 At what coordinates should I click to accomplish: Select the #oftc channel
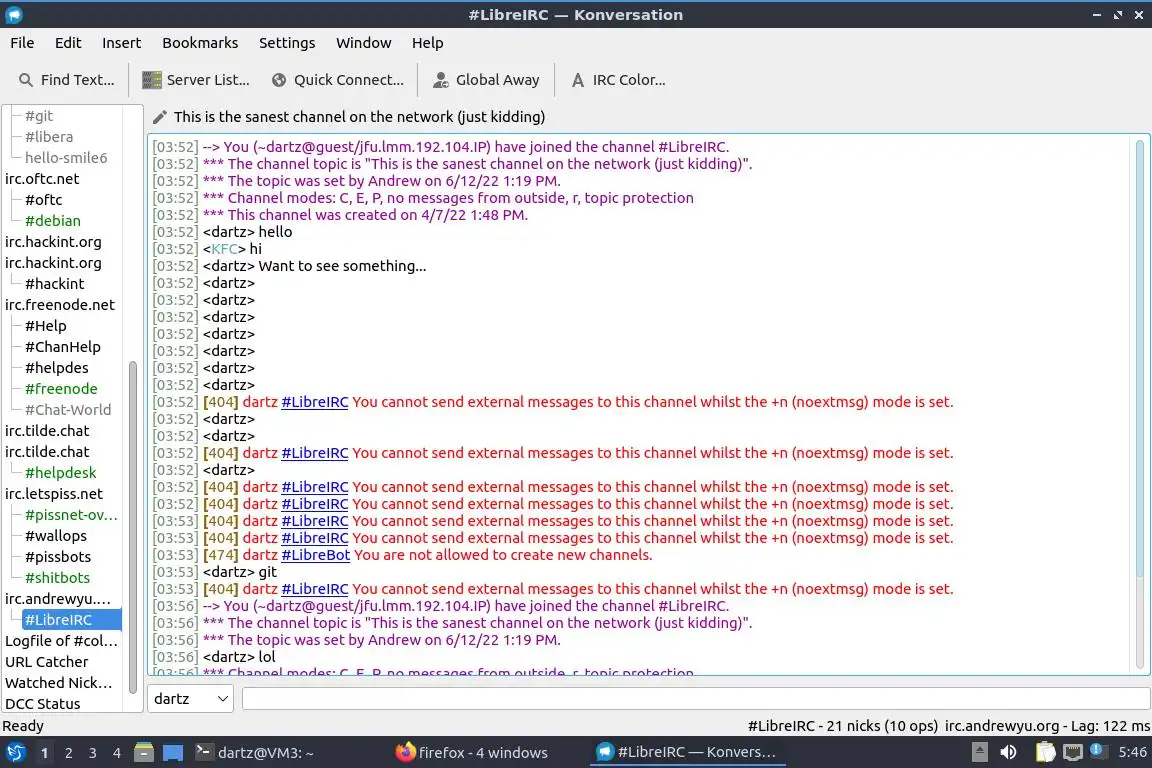point(43,199)
